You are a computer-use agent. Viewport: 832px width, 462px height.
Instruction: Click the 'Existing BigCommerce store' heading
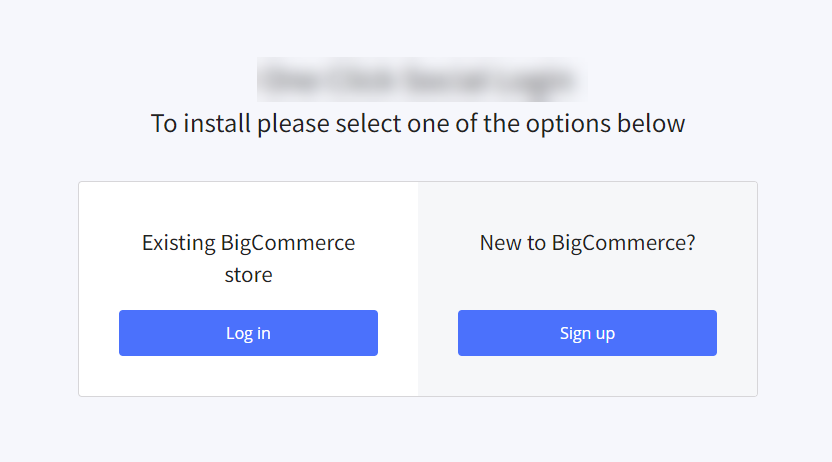(x=248, y=258)
